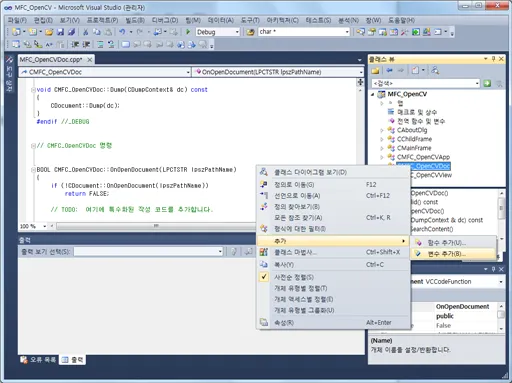Click the new folder icon in Class View

tap(376, 70)
